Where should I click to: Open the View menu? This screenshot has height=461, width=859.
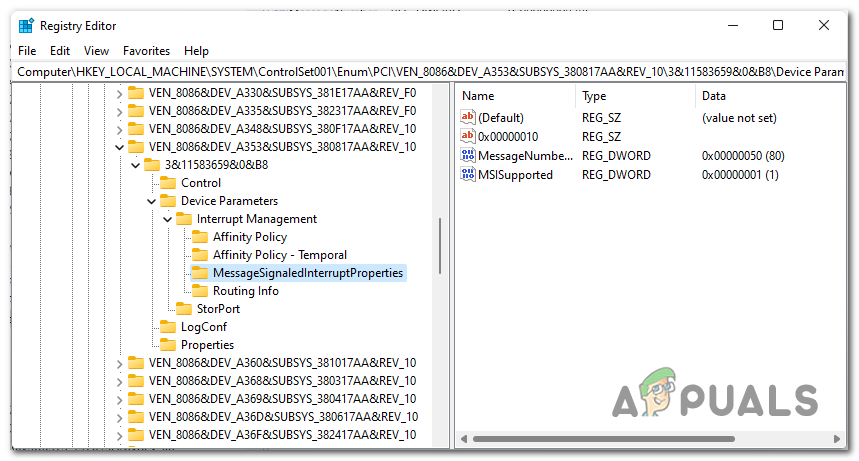pyautogui.click(x=96, y=51)
